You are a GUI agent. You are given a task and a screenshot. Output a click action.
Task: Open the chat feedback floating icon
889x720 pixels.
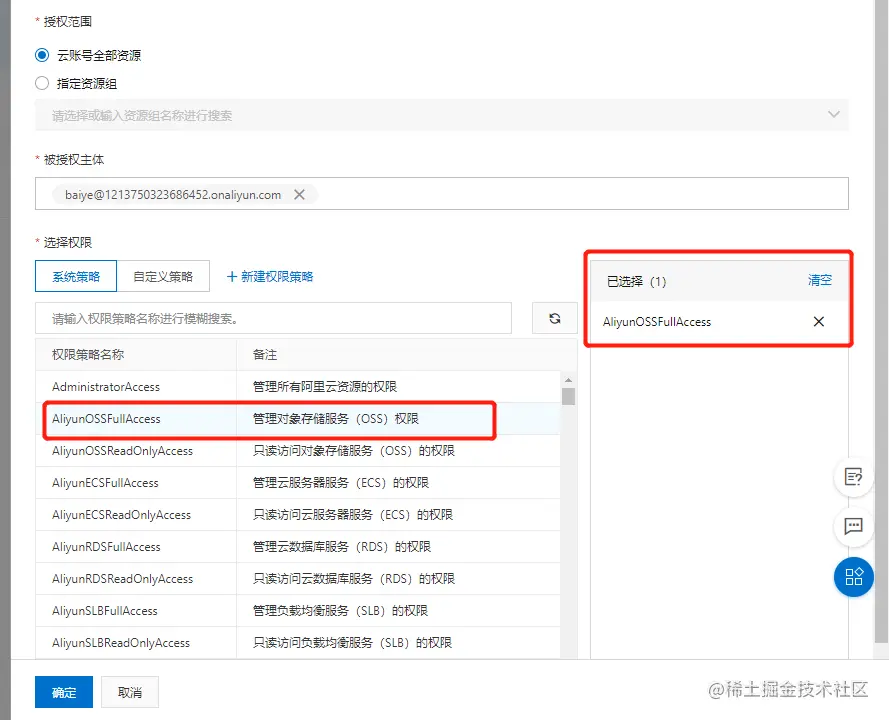point(853,527)
